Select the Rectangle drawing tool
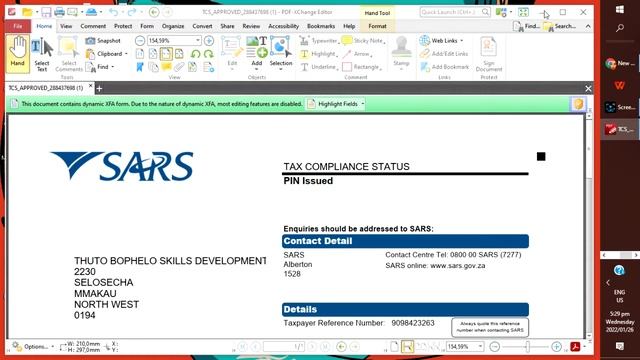 tap(361, 67)
